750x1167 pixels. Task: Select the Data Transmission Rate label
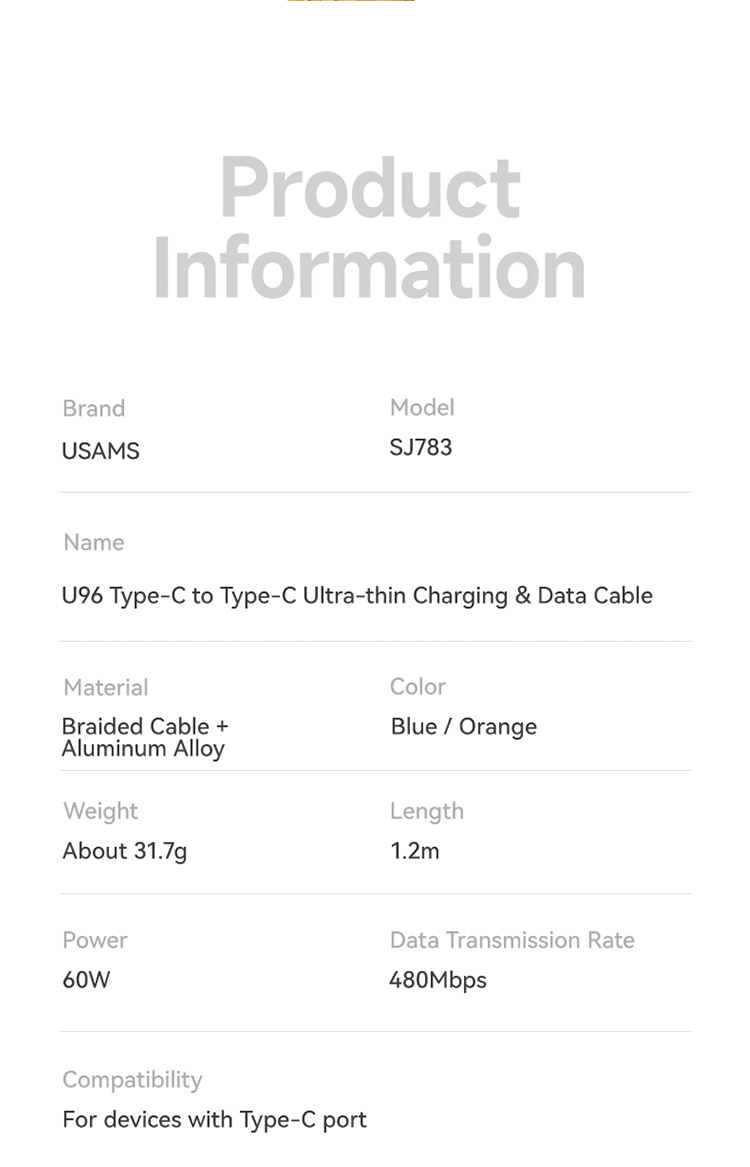(512, 940)
